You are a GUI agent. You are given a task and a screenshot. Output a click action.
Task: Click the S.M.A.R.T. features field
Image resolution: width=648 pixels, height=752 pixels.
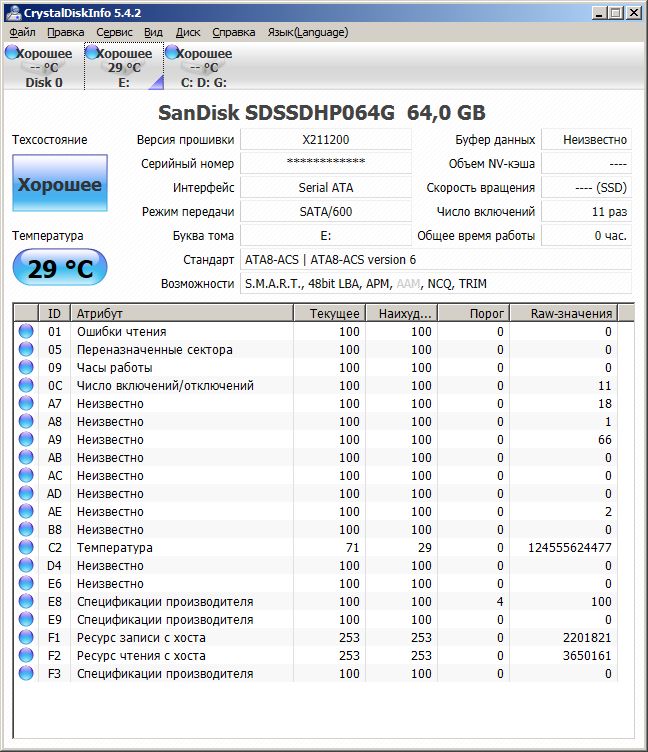[436, 283]
